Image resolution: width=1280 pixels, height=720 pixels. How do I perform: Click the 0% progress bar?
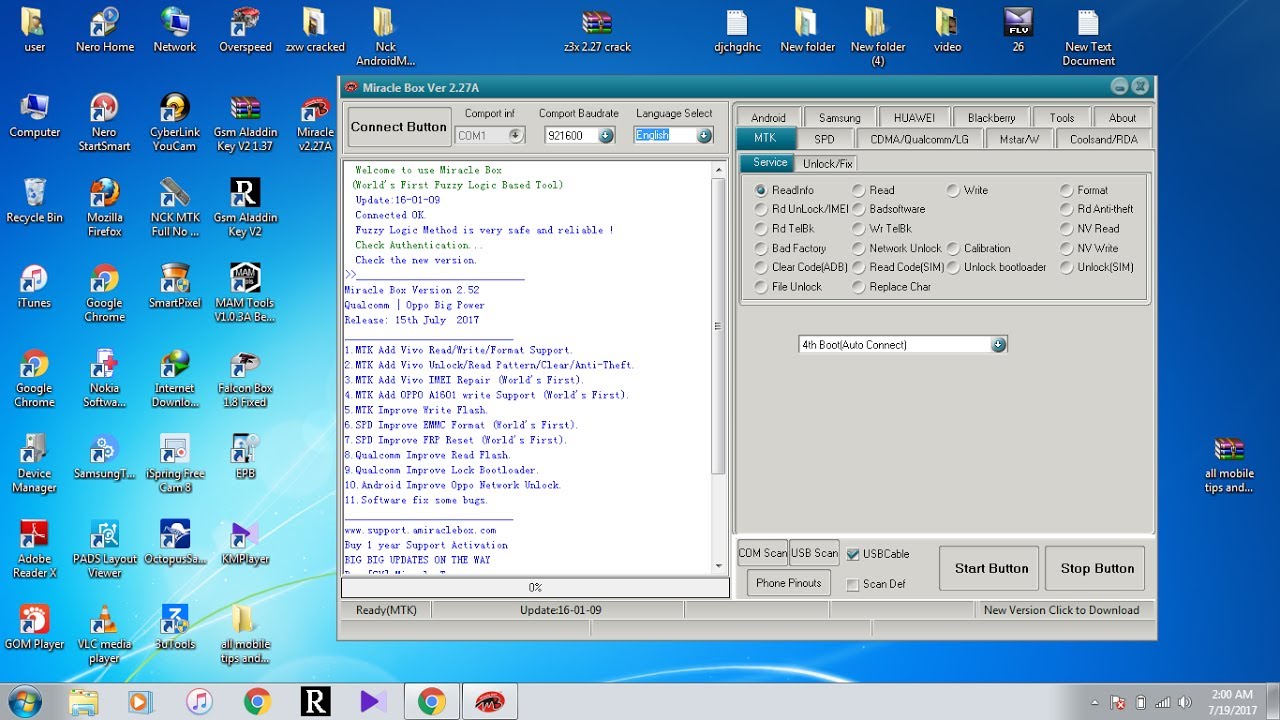coord(535,588)
